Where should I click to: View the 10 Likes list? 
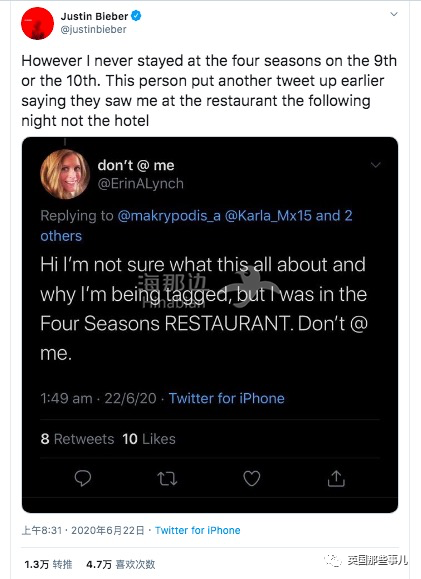tap(149, 439)
